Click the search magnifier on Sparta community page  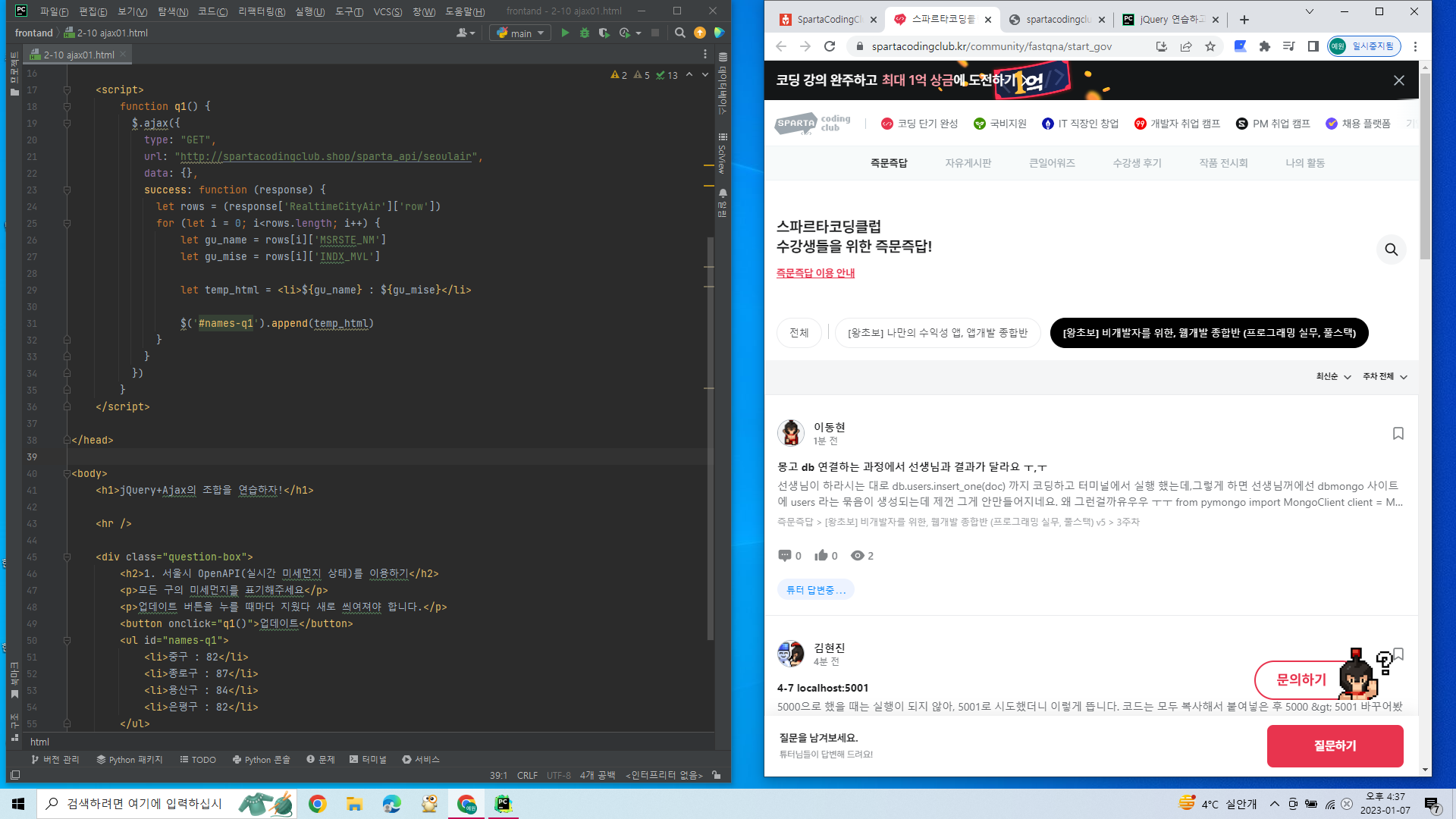tap(1392, 249)
